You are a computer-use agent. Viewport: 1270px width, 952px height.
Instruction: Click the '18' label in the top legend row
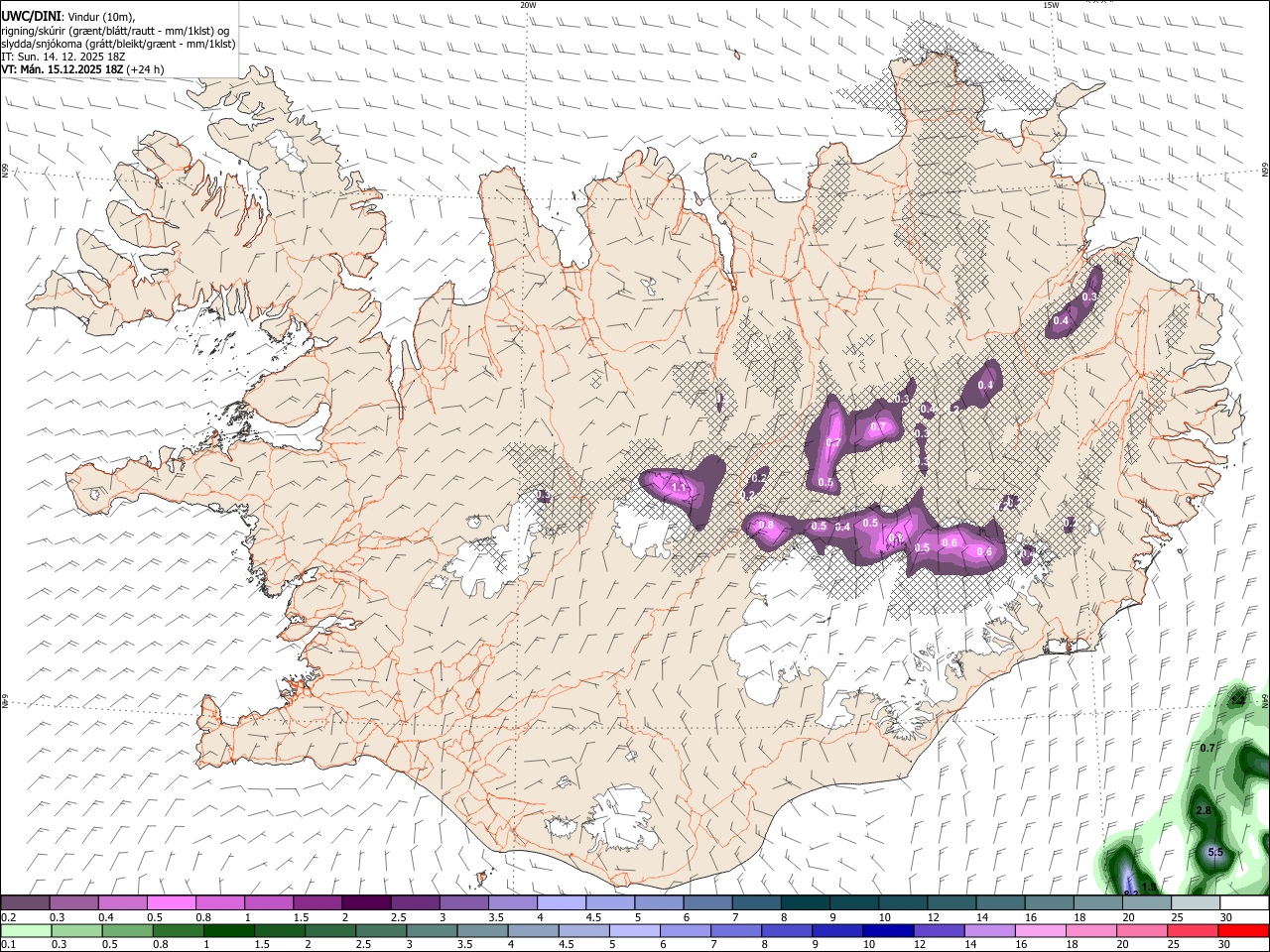(1079, 917)
